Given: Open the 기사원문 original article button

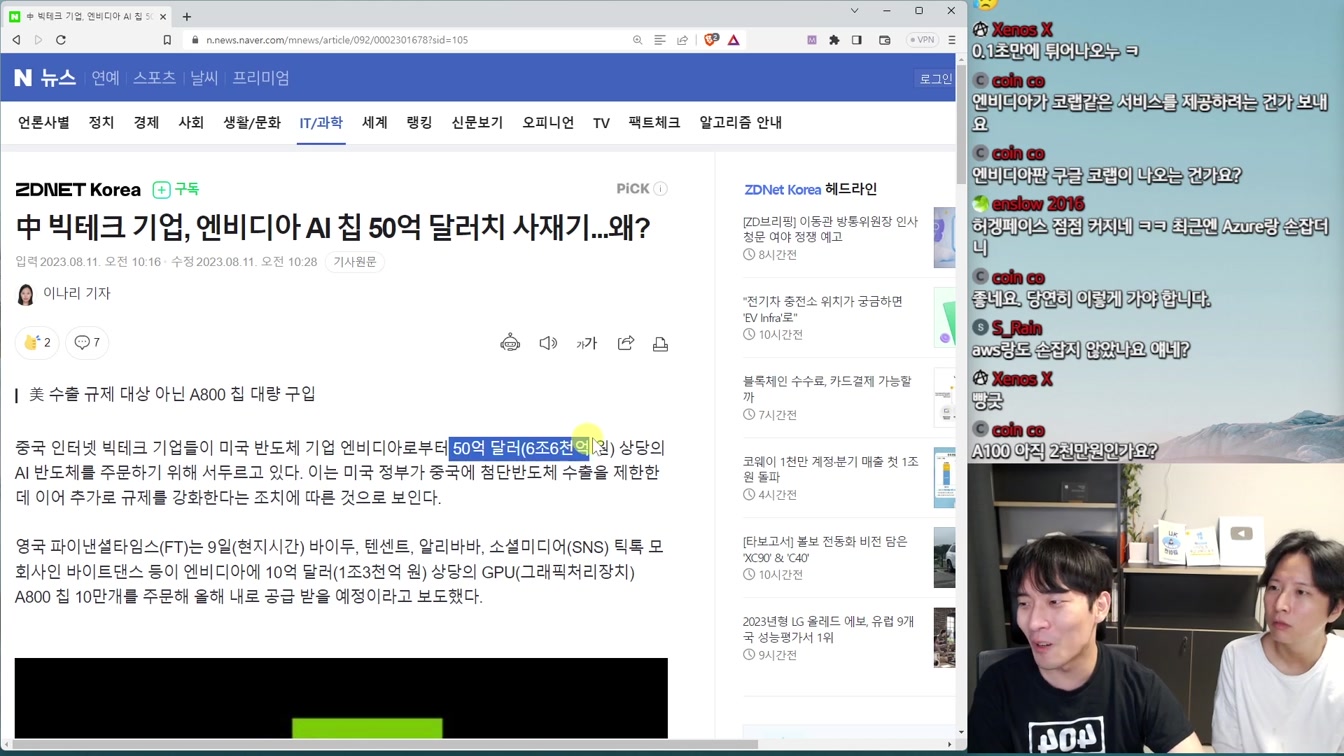Looking at the screenshot, I should pos(355,262).
